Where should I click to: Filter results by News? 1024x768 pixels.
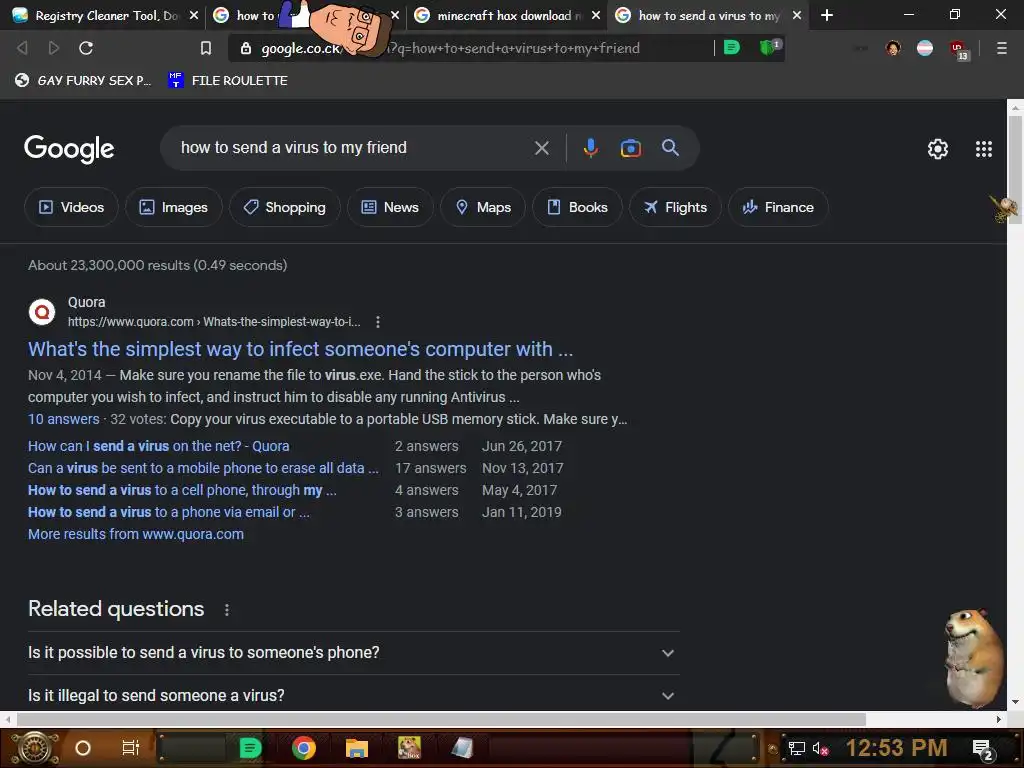coord(390,207)
